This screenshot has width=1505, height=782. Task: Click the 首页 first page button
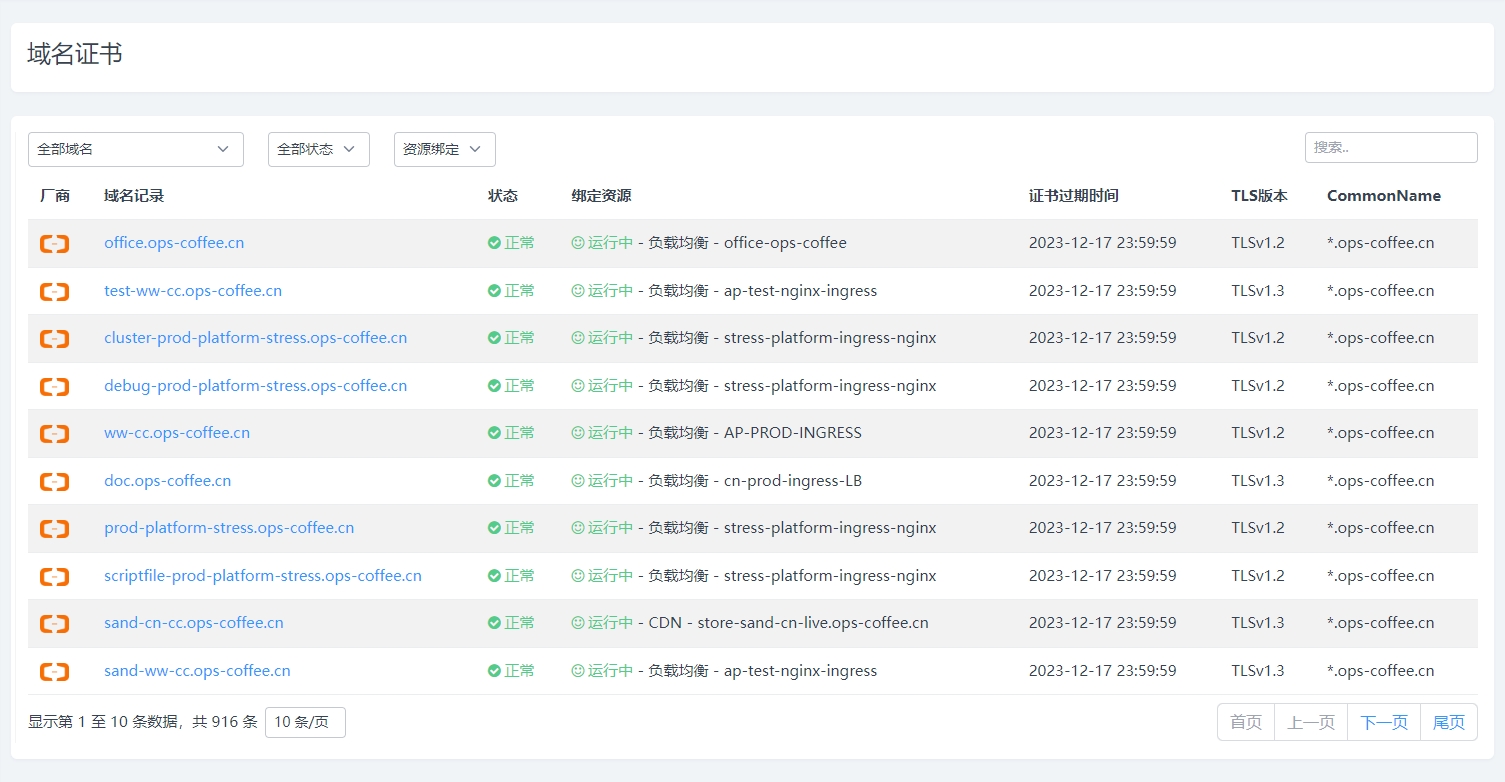pos(1246,722)
